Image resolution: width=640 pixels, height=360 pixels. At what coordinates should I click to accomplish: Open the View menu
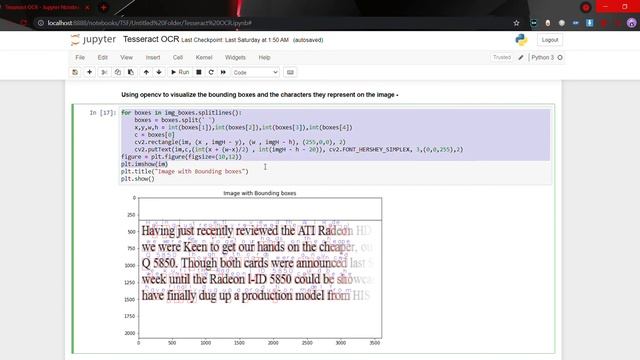[127, 58]
